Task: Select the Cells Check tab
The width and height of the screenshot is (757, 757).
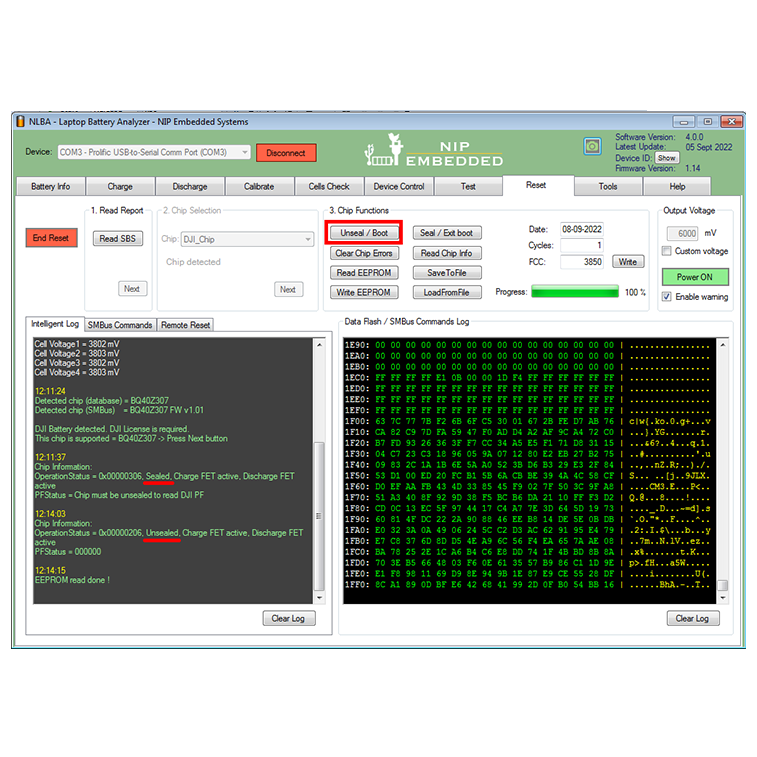Action: pyautogui.click(x=329, y=186)
